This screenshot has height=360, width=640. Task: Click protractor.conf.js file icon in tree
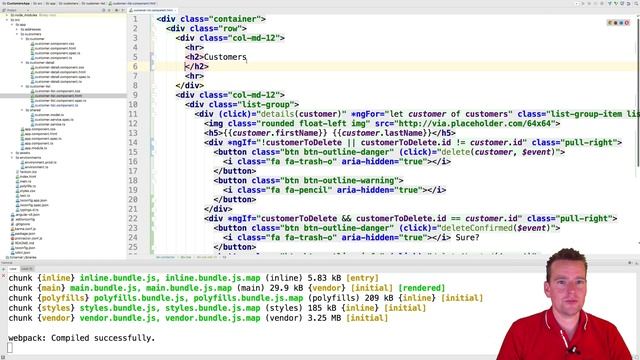(12, 238)
